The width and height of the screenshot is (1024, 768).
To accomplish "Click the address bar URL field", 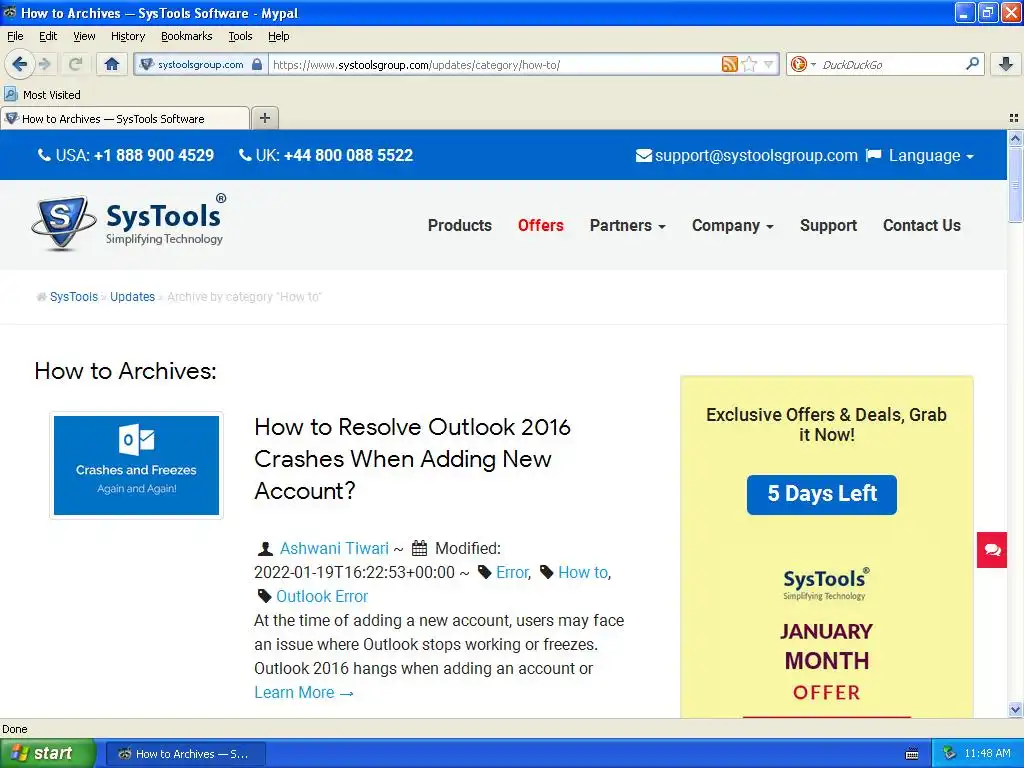I will click(493, 64).
